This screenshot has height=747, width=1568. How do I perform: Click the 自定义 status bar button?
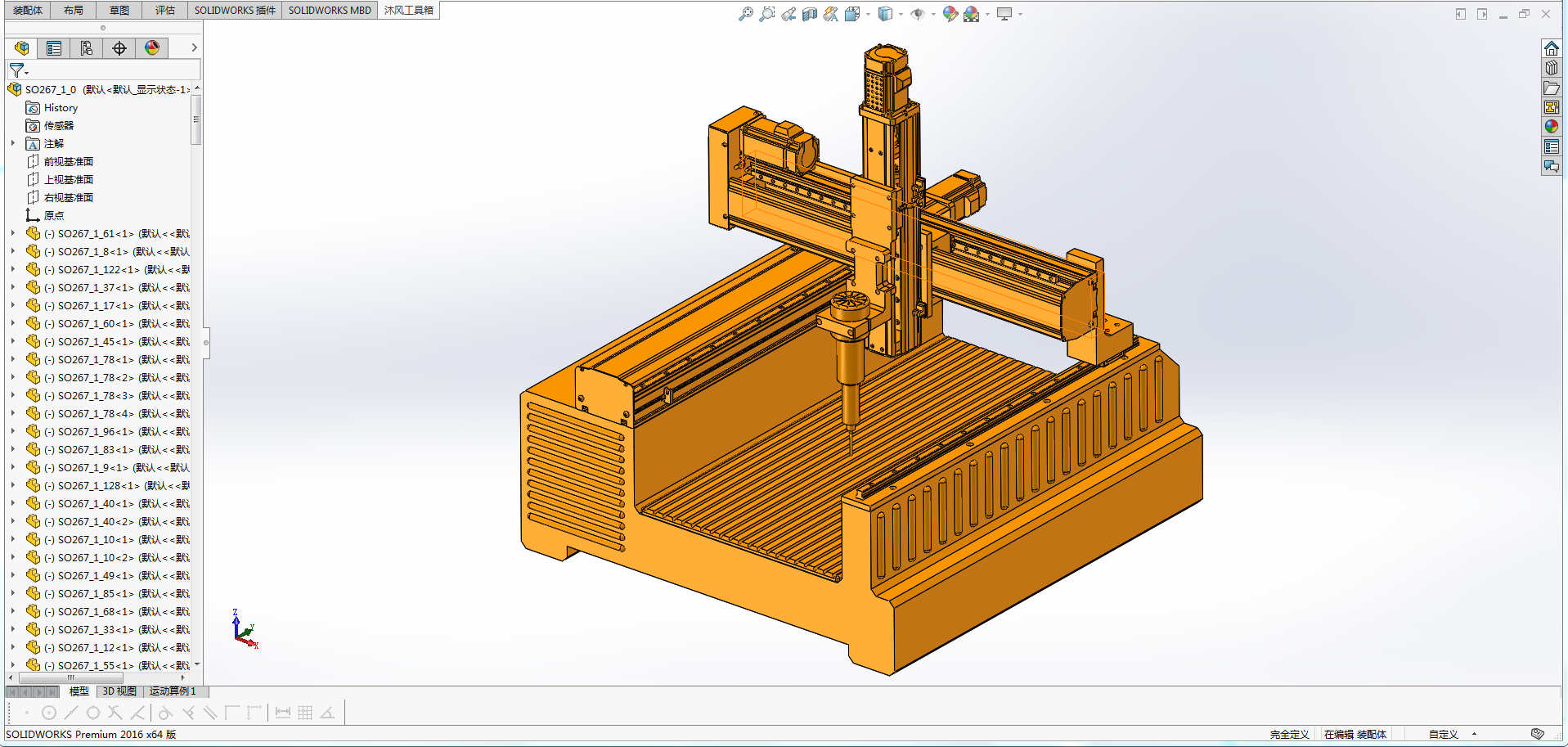(x=1443, y=734)
